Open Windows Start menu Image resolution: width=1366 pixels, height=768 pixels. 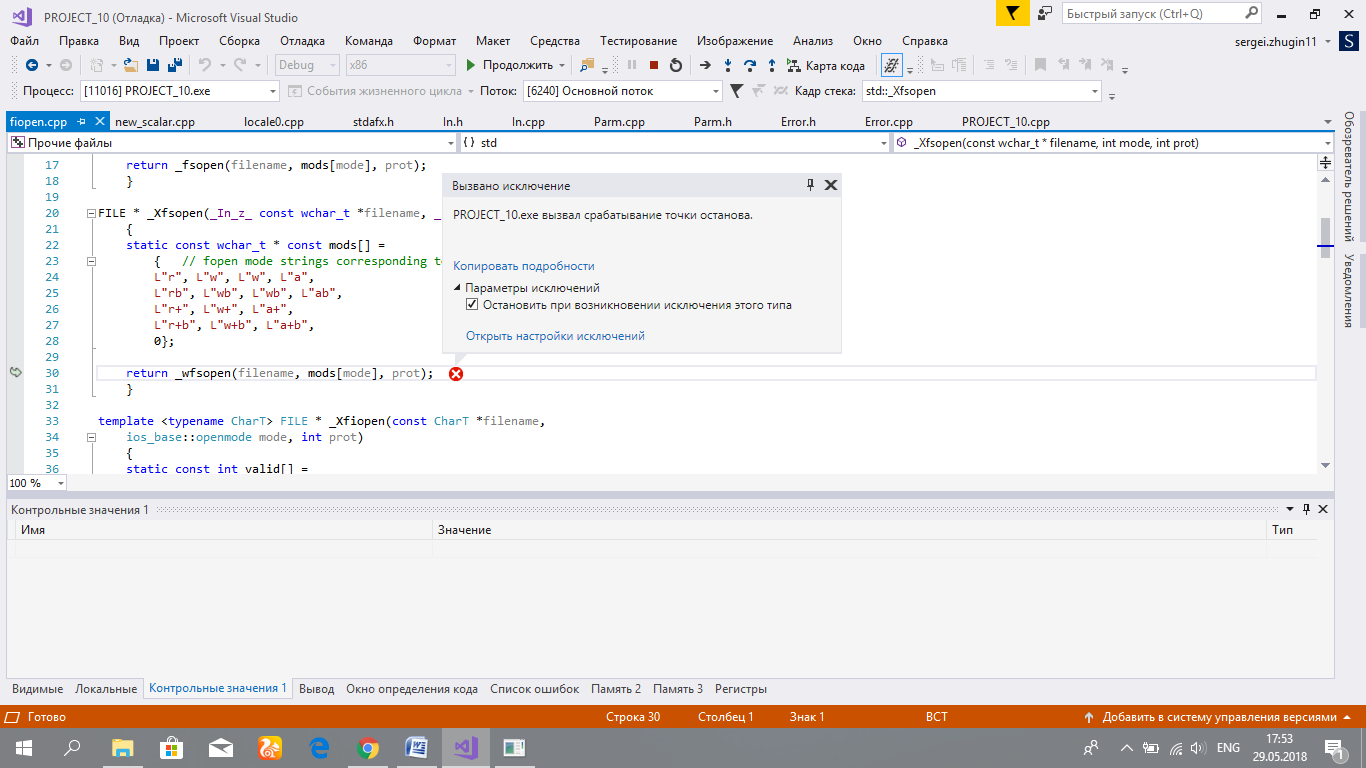tap(23, 747)
